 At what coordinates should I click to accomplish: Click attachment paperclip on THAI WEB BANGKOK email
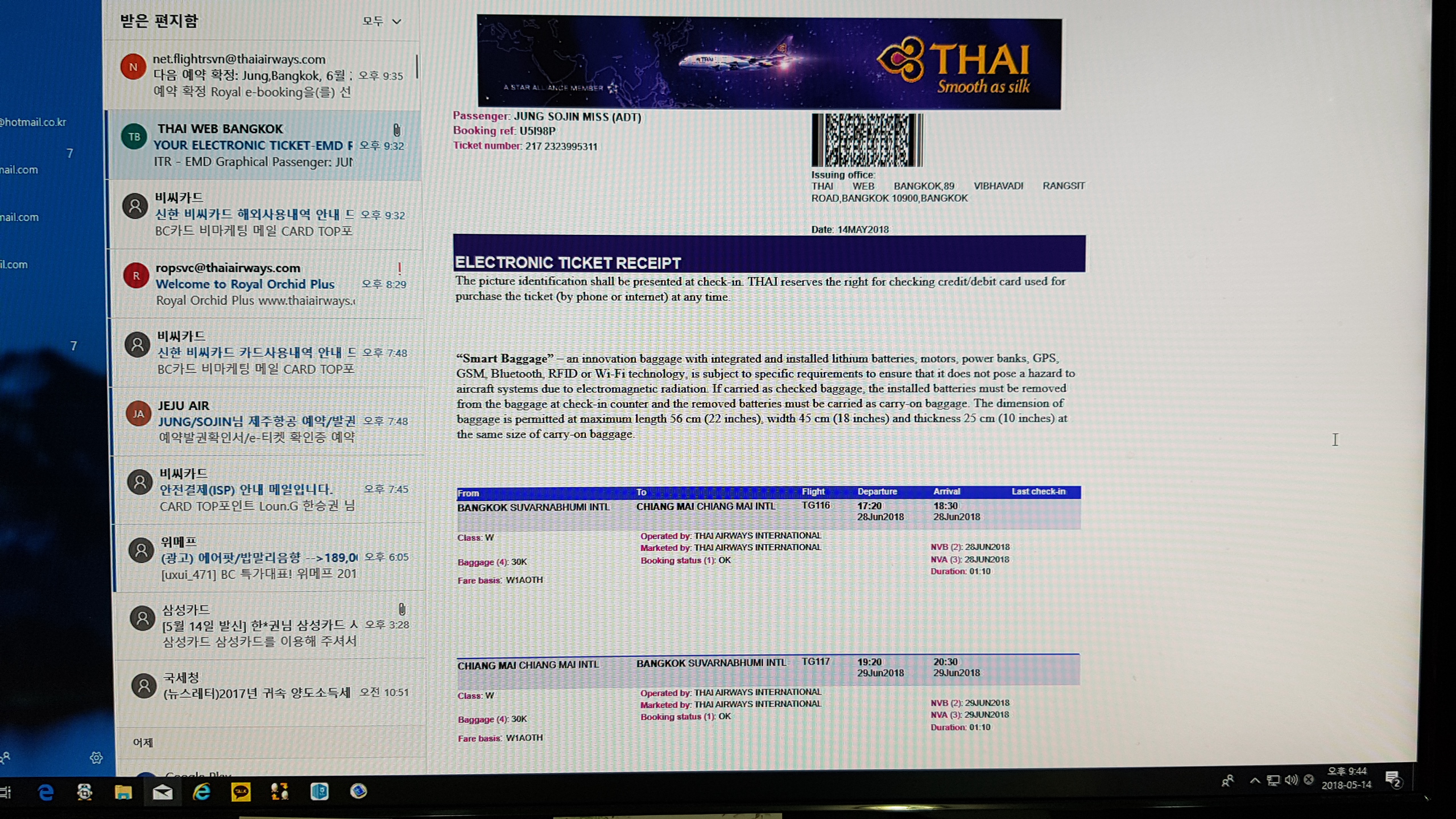[396, 130]
